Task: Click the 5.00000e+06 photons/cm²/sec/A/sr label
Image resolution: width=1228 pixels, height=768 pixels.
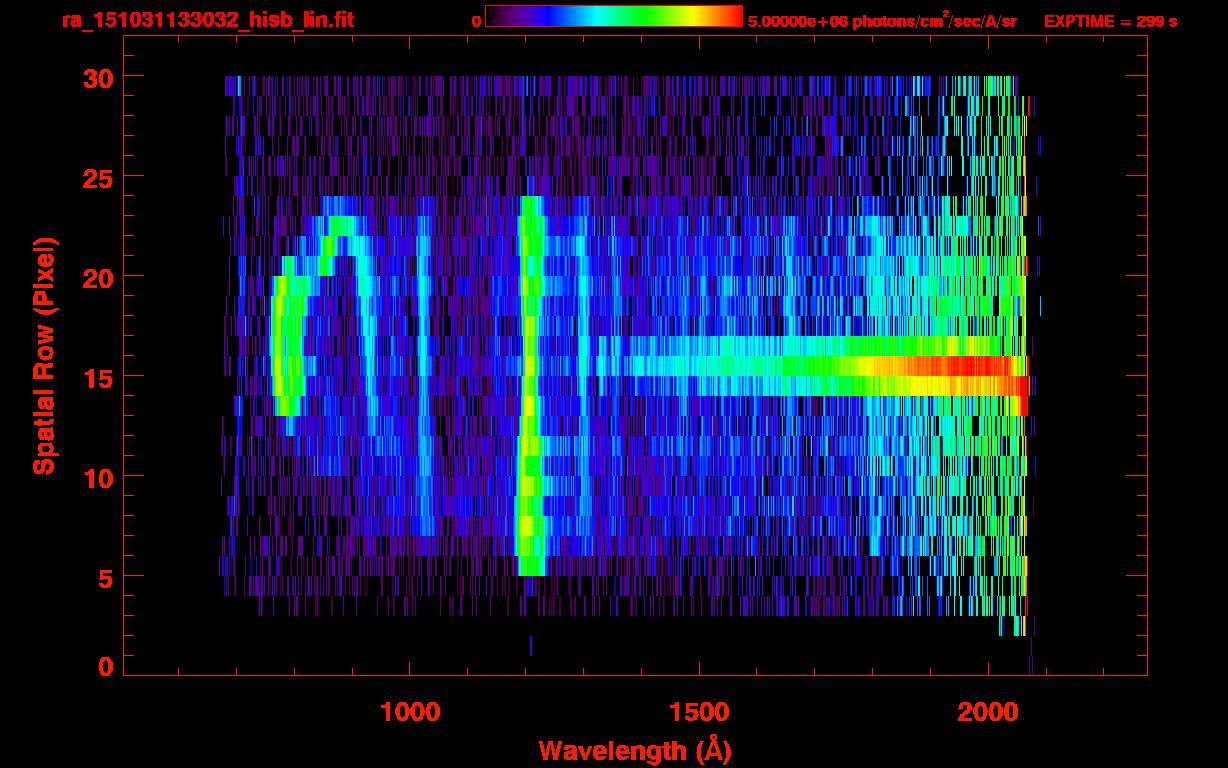Action: tap(882, 20)
